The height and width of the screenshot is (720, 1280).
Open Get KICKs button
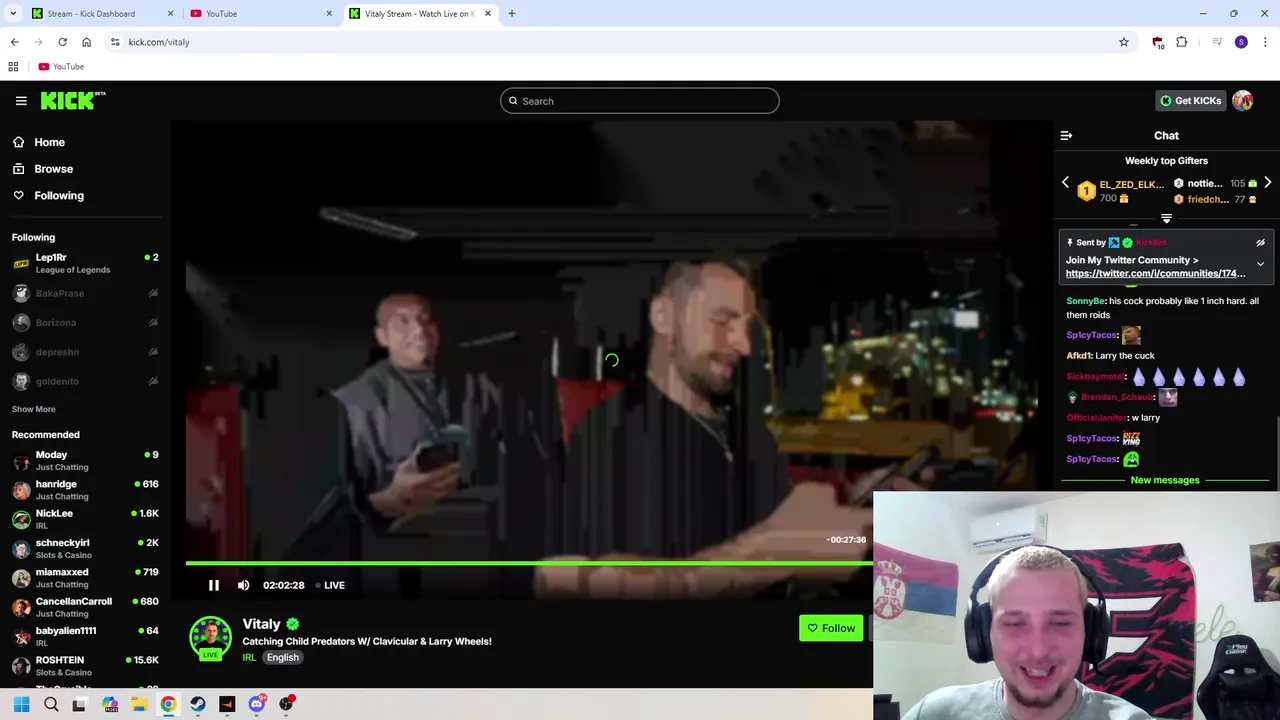(1190, 100)
